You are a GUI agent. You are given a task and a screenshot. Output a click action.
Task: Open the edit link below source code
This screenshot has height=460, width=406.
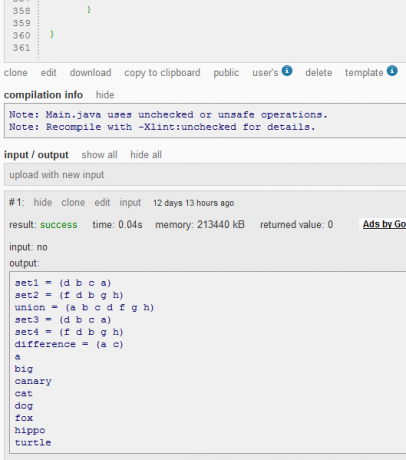tap(48, 73)
